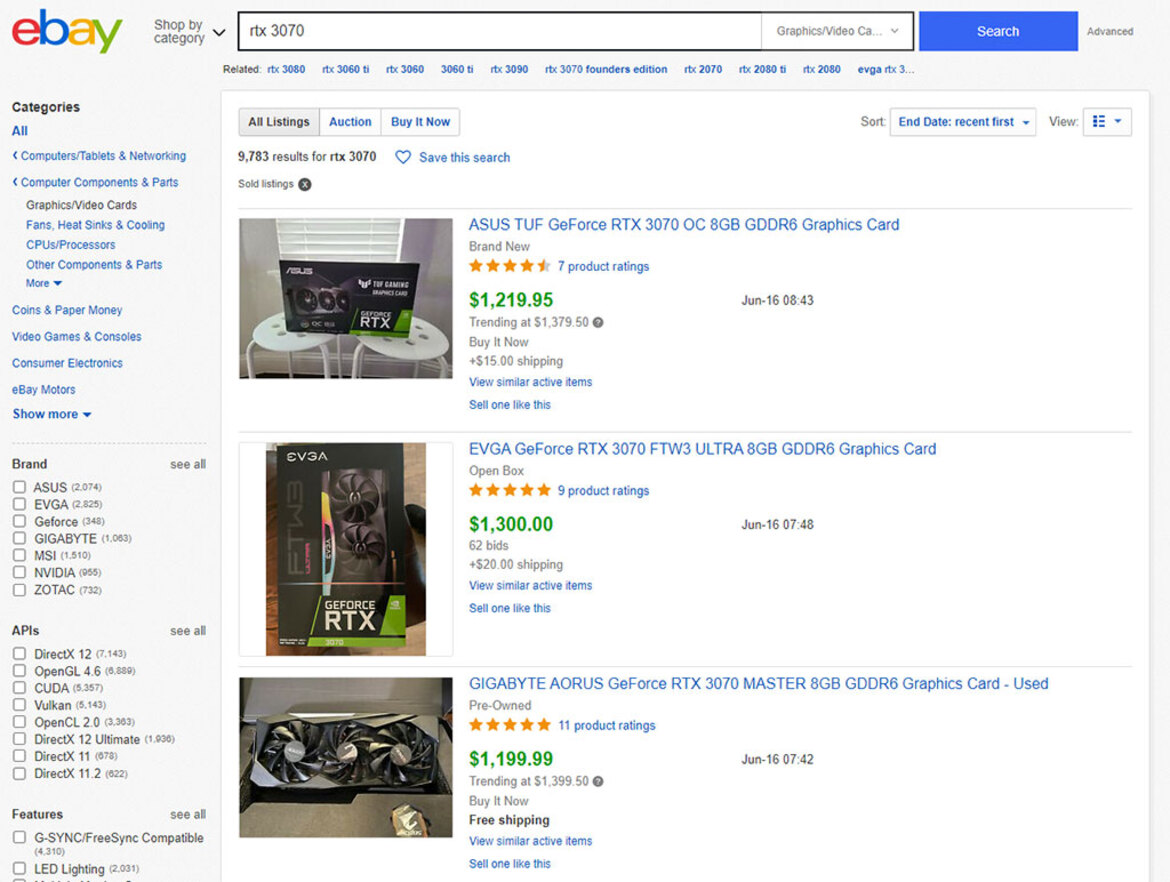Viewport: 1170px width, 882px height.
Task: Enable the LED Lighting feature filter
Action: 19,869
